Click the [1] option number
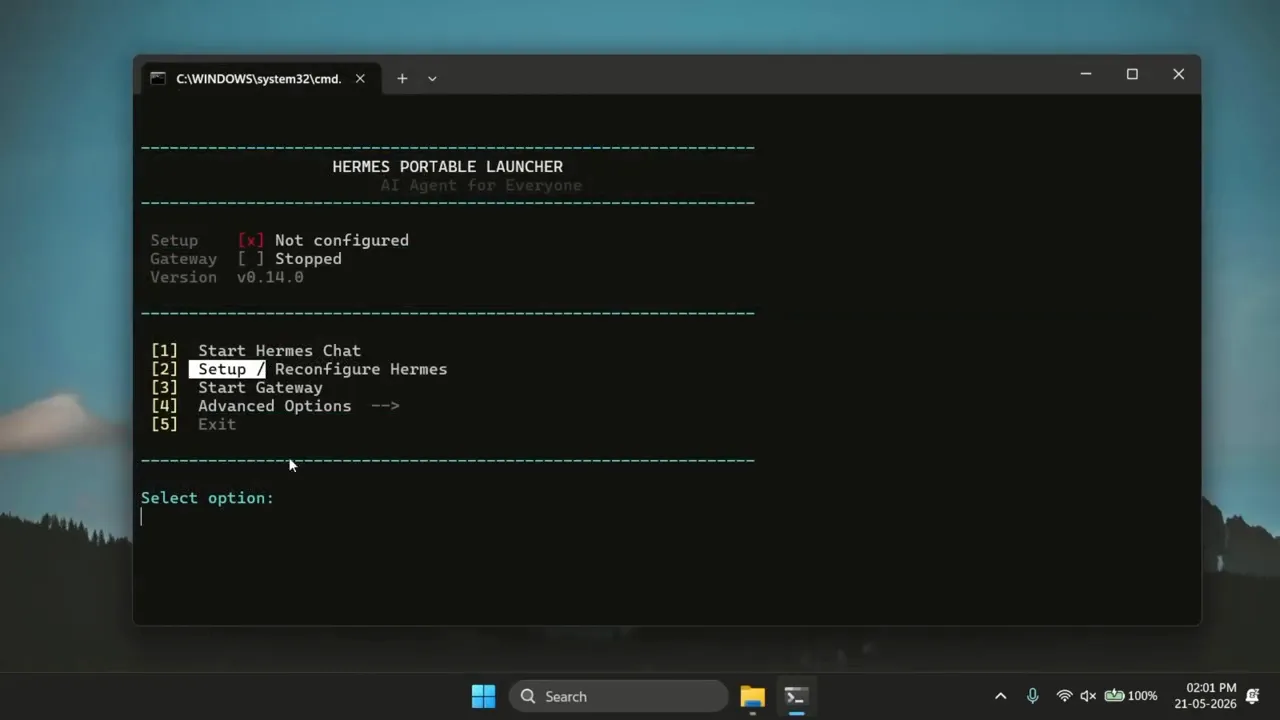This screenshot has height=720, width=1280. coord(164,351)
